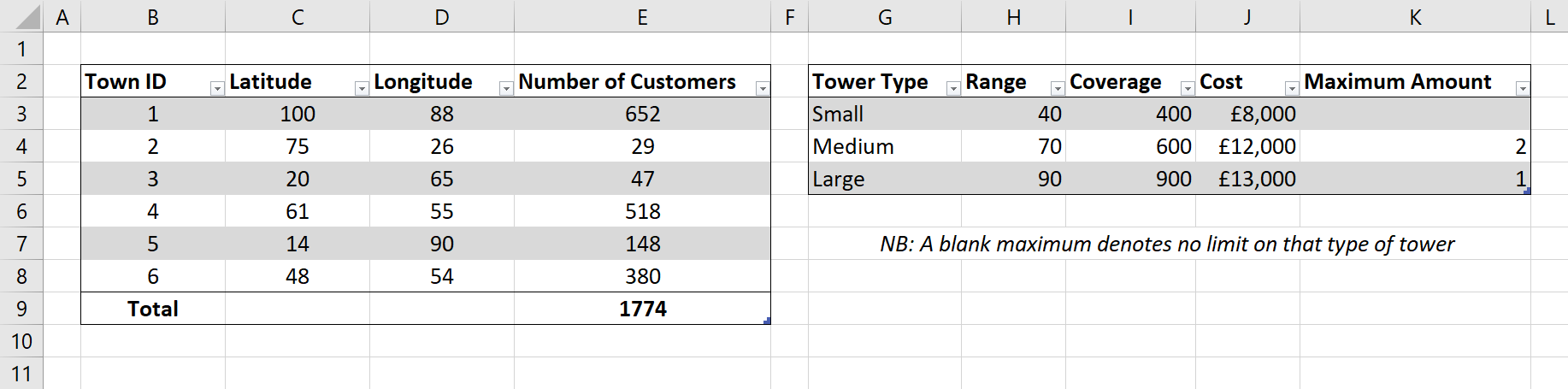Select the Cost cell showing £8,000

(x=1247, y=114)
